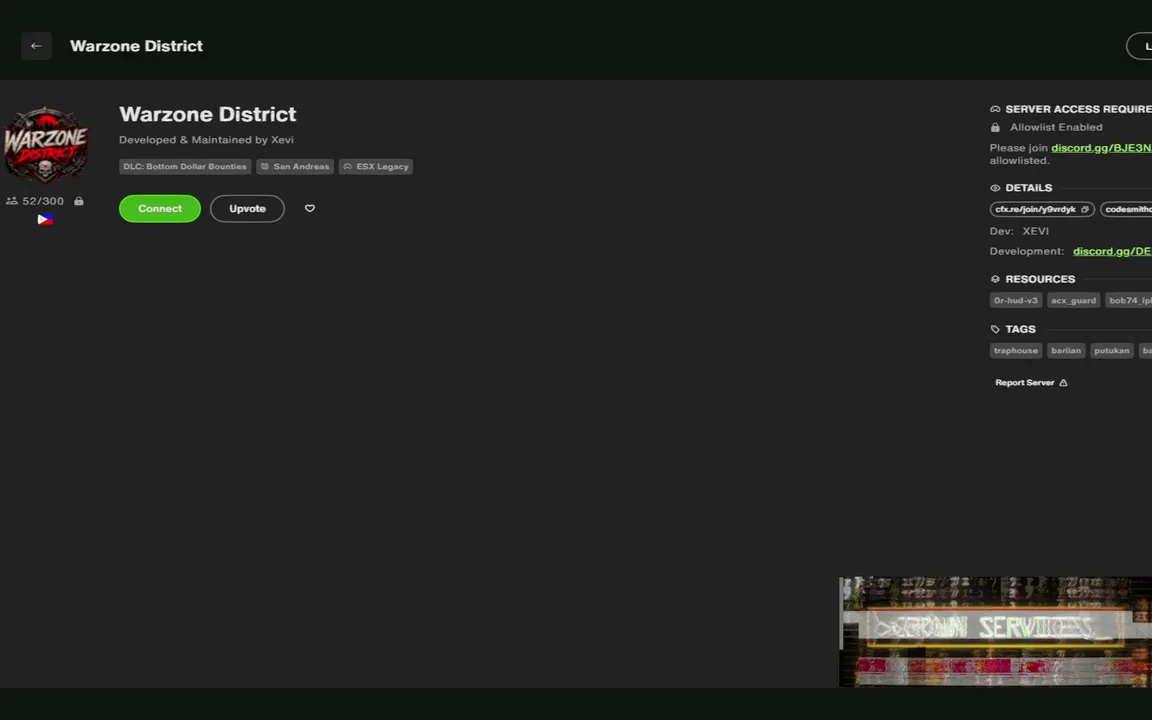The image size is (1152, 720).
Task: Open the discord.gg/BJE3N allowlist link
Action: (x=1101, y=148)
